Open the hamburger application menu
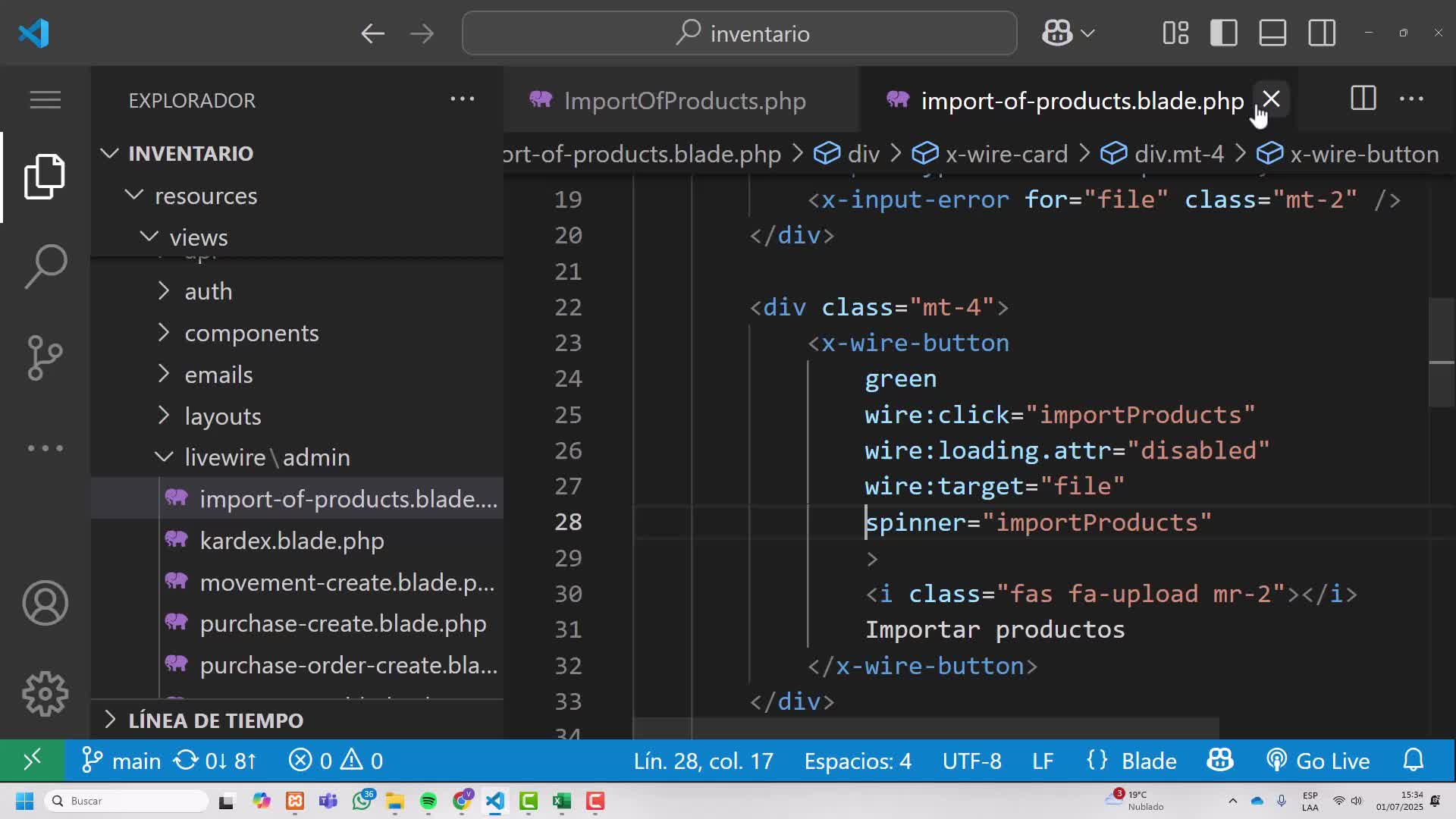This screenshot has height=819, width=1456. click(x=45, y=99)
